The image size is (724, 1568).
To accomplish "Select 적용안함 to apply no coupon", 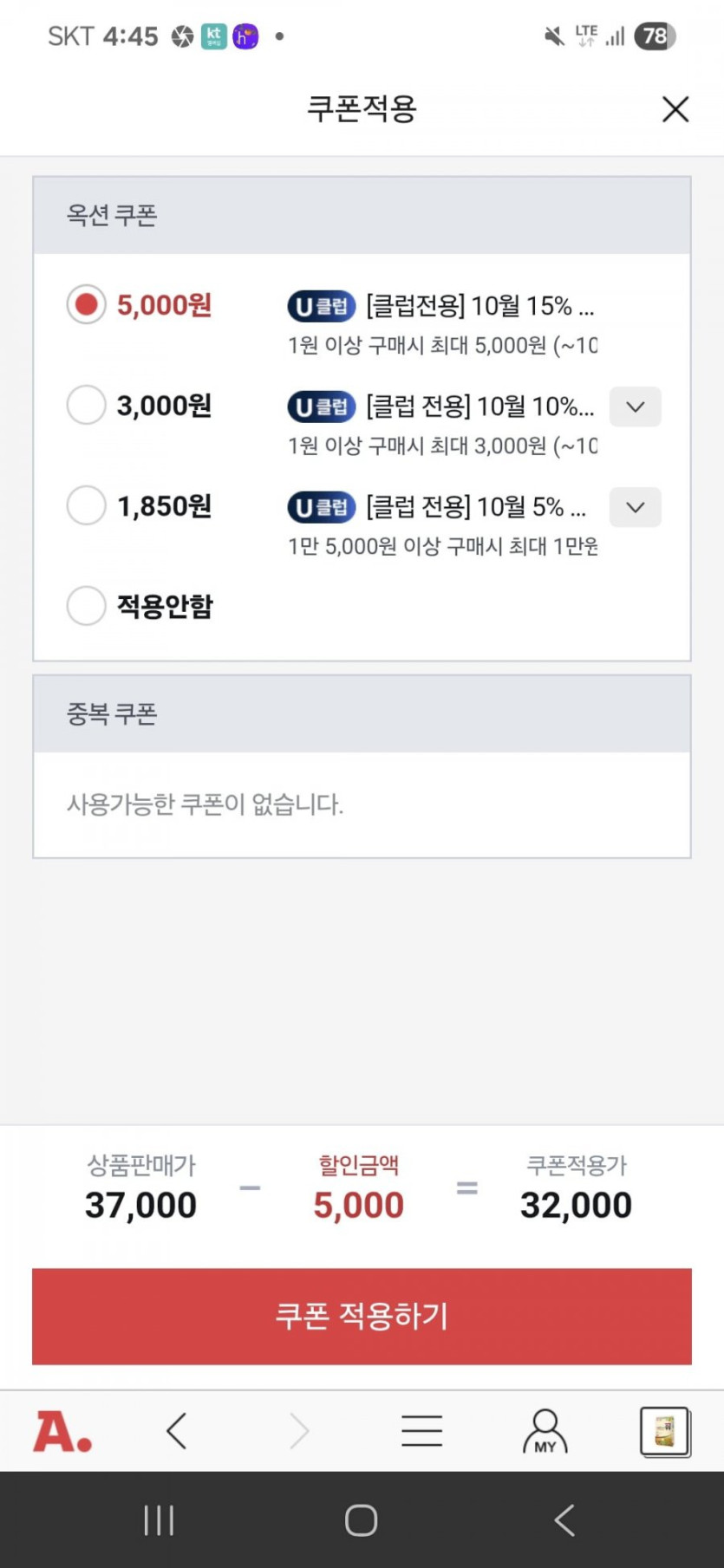I will pos(87,606).
